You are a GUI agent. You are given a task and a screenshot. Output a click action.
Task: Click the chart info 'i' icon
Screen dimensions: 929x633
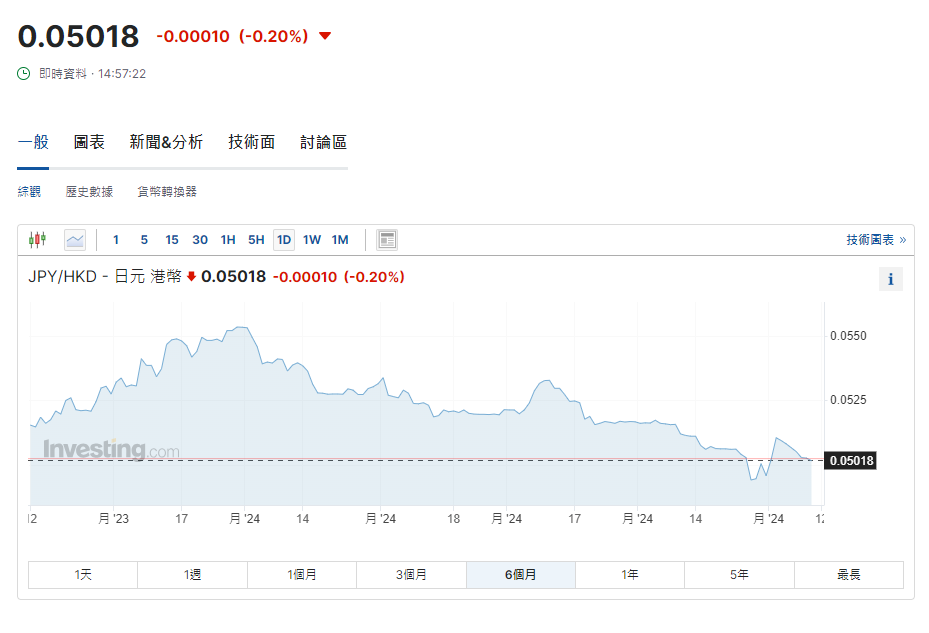pyautogui.click(x=891, y=280)
